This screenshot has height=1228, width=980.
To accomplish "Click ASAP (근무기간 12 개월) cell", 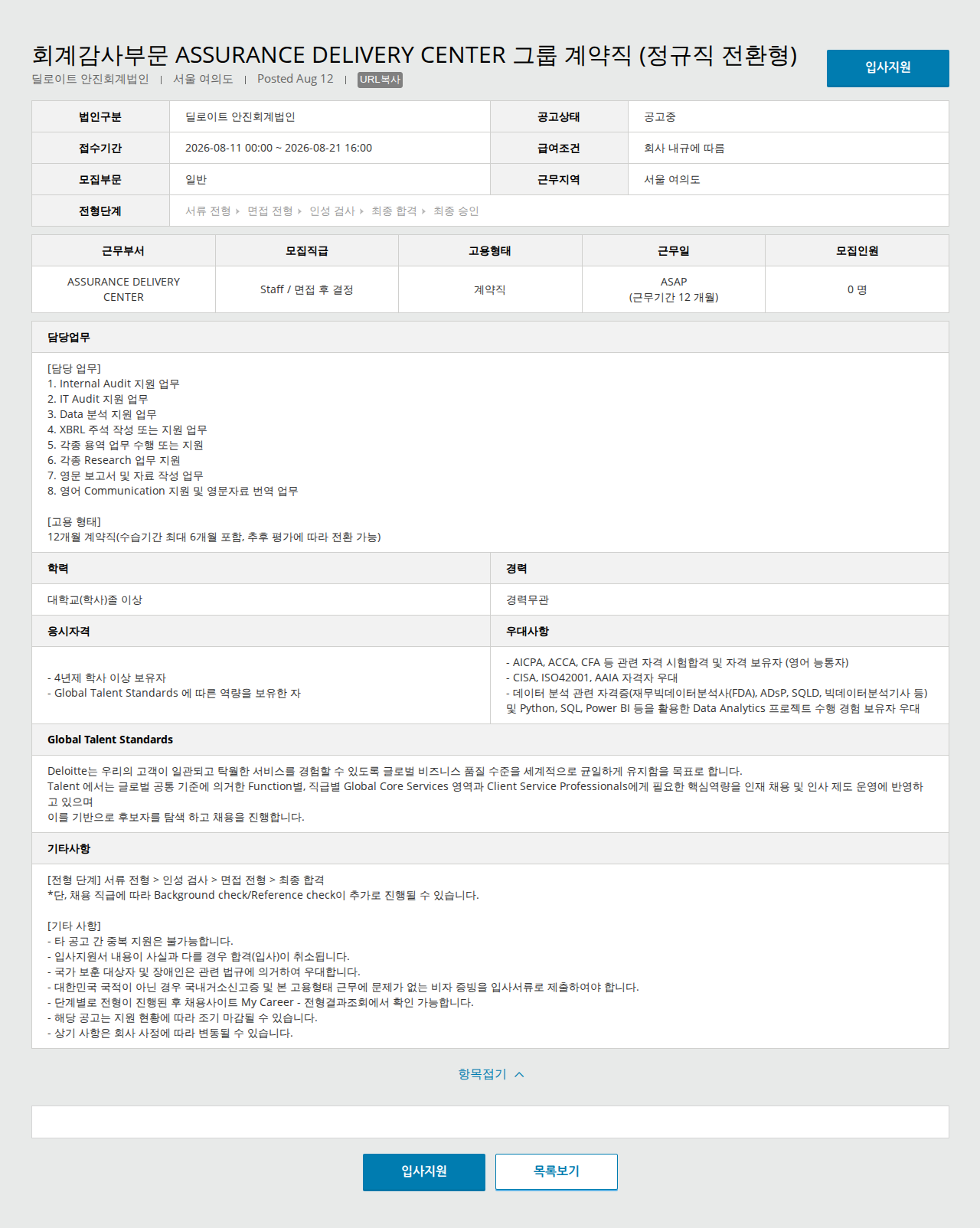I will point(674,289).
